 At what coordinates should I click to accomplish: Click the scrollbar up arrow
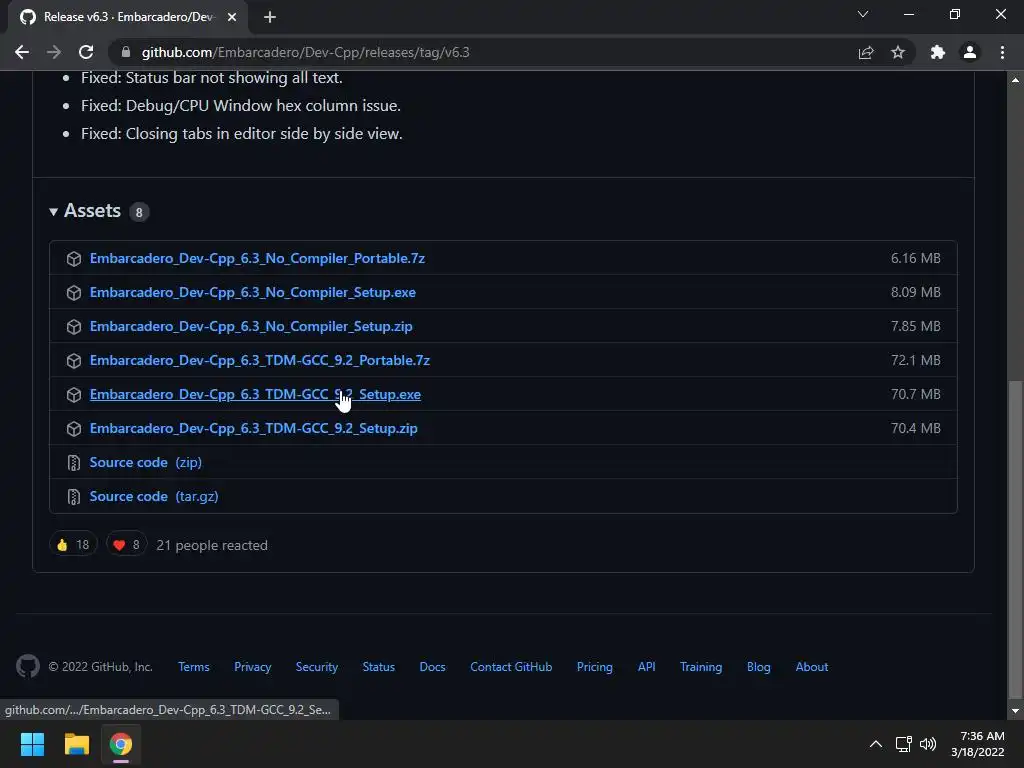[x=1015, y=80]
